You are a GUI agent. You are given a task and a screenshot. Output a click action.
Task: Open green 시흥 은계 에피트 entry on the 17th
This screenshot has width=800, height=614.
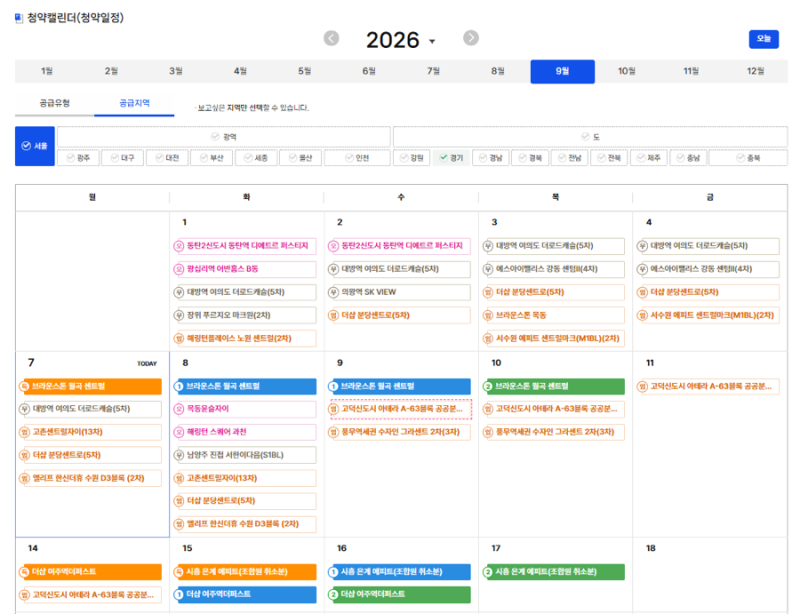[554, 572]
